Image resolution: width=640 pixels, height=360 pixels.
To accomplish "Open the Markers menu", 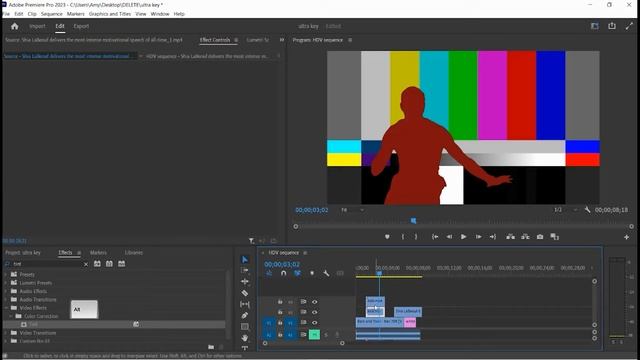I will coord(76,14).
